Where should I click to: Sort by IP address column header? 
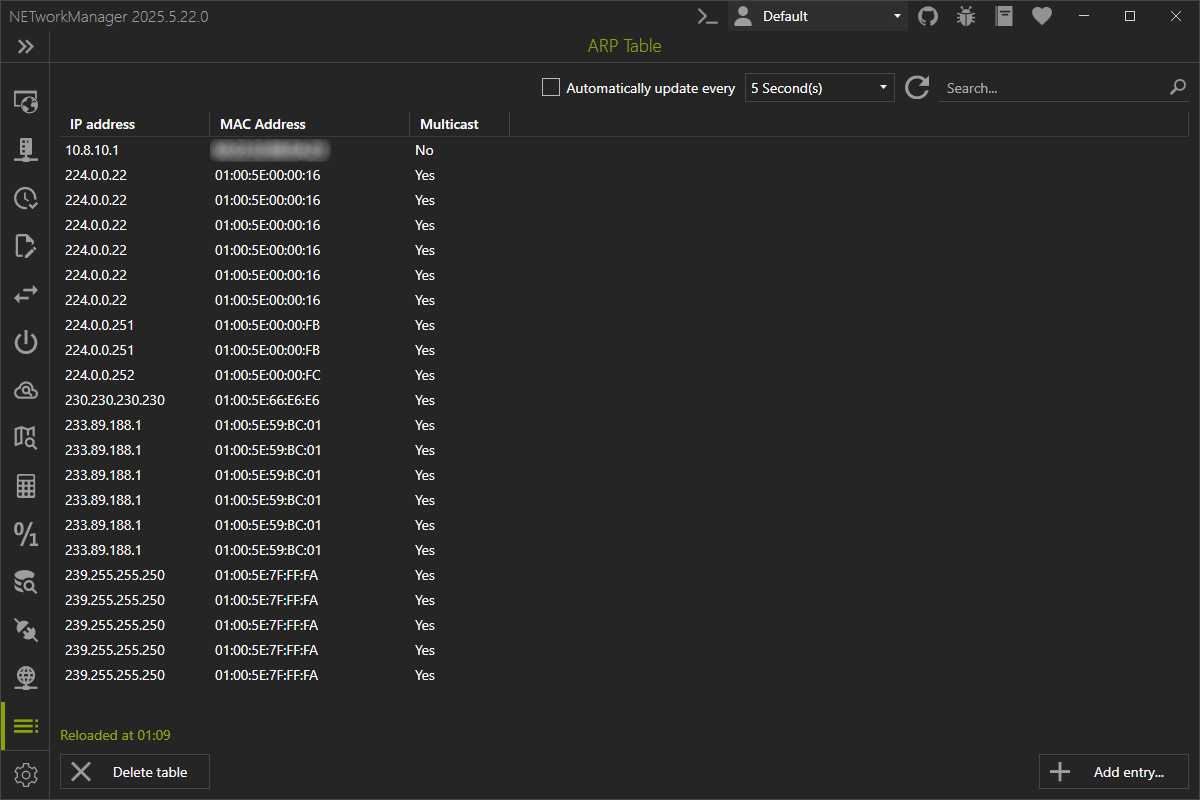(102, 124)
